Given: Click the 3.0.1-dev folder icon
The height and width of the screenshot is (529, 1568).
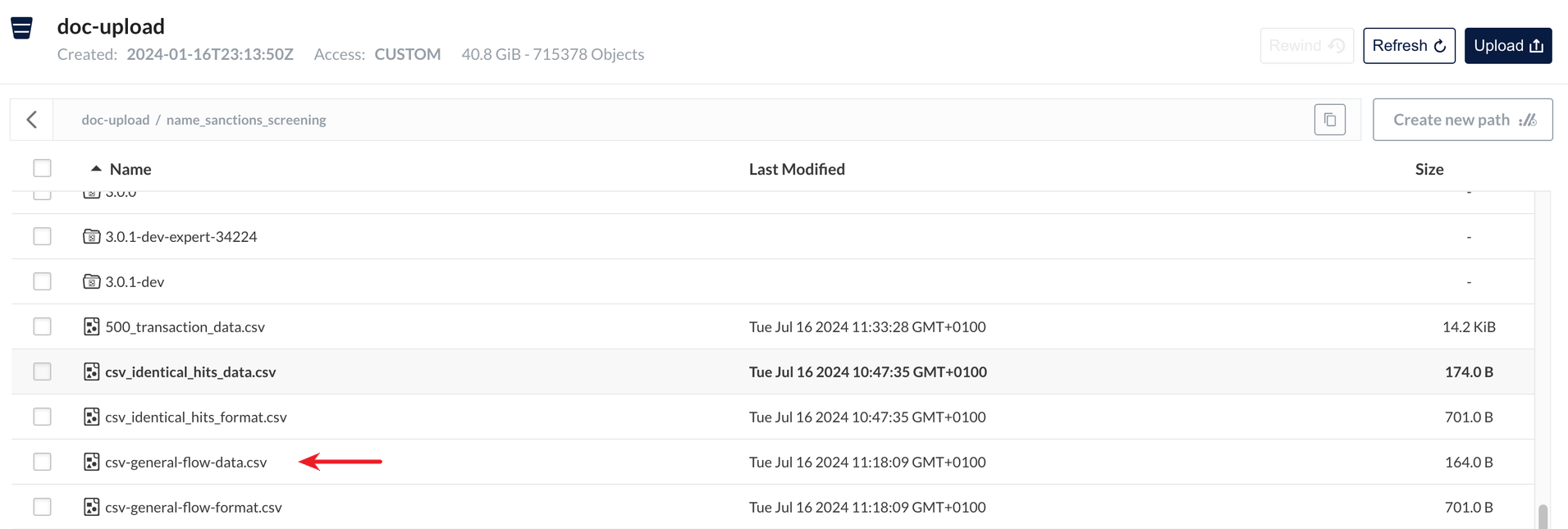Looking at the screenshot, I should pyautogui.click(x=92, y=281).
